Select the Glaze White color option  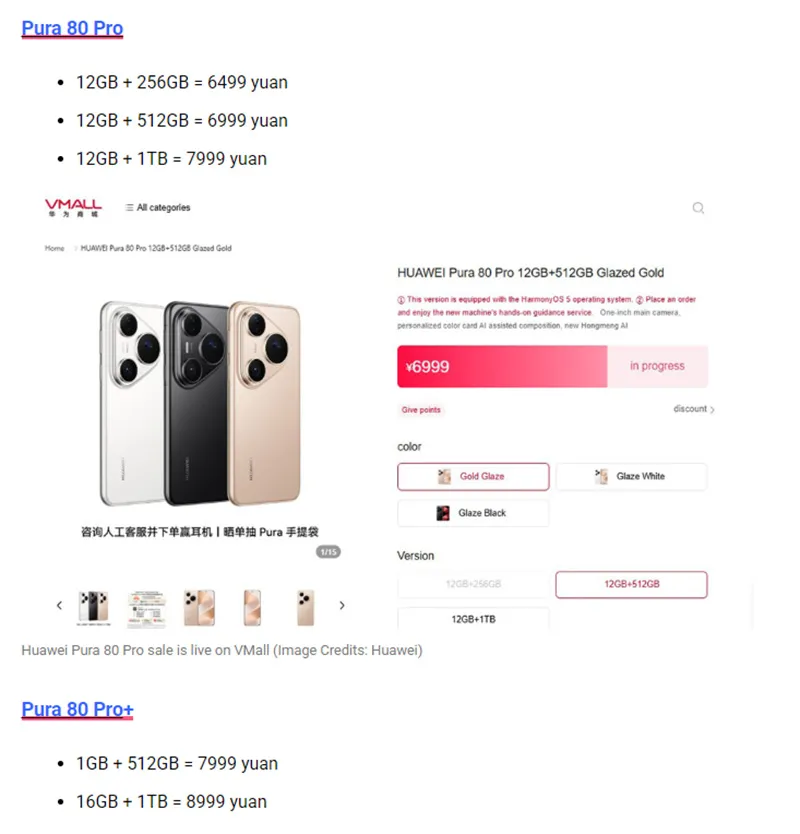coord(632,476)
